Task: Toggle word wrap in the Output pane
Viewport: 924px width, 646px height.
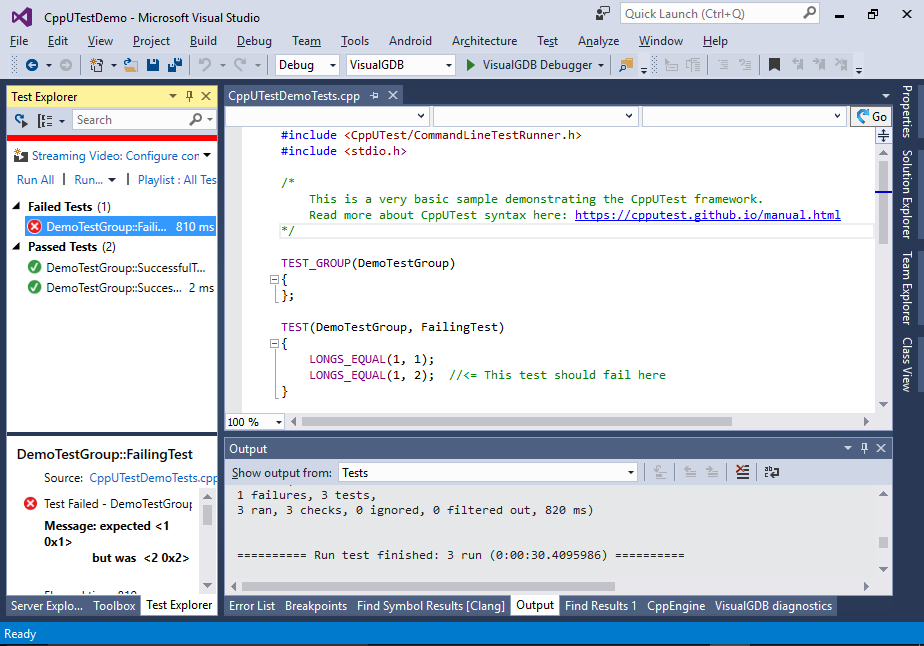Action: (x=771, y=472)
